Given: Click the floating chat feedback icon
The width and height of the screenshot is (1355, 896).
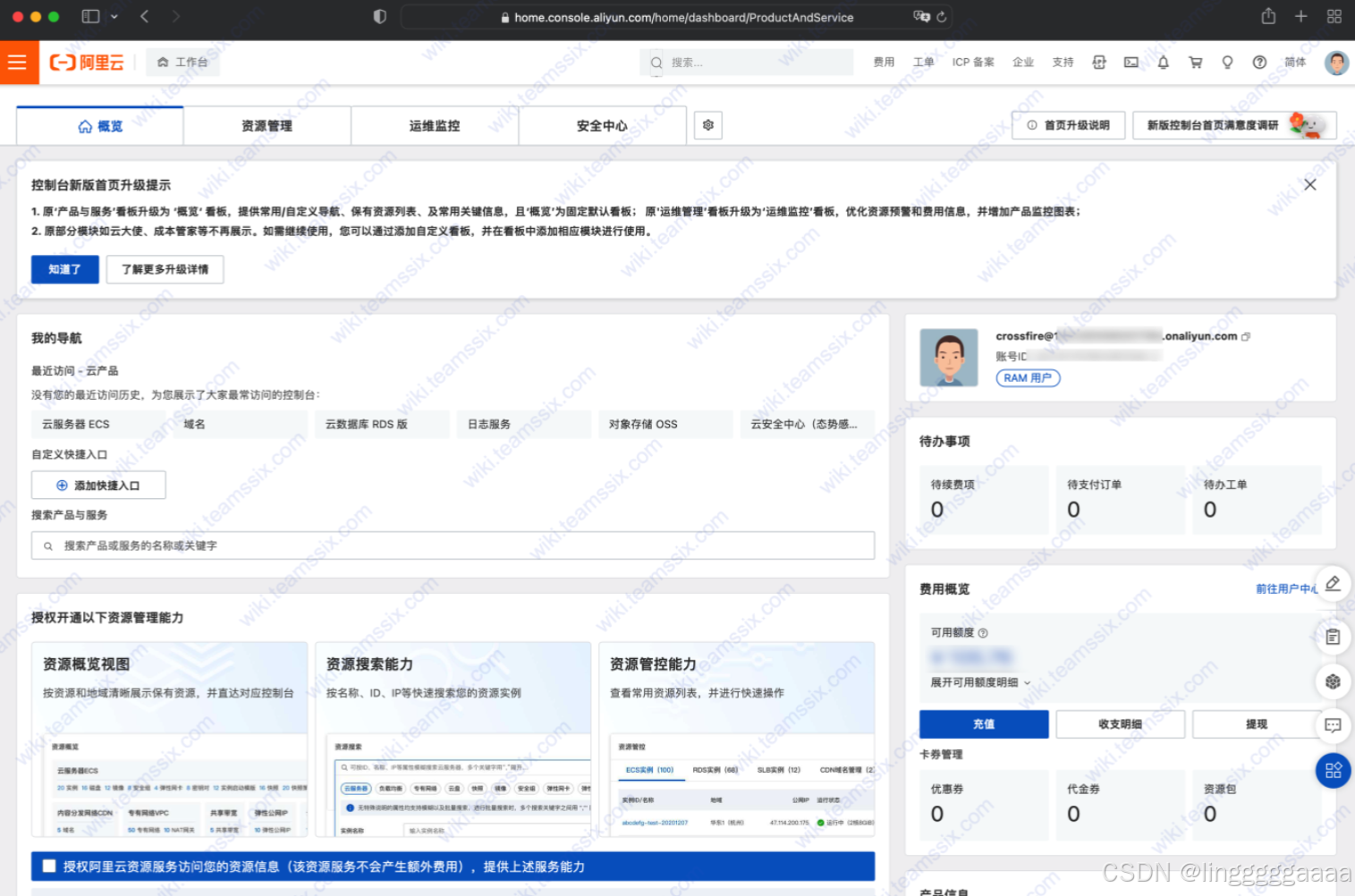Looking at the screenshot, I should pyautogui.click(x=1333, y=725).
